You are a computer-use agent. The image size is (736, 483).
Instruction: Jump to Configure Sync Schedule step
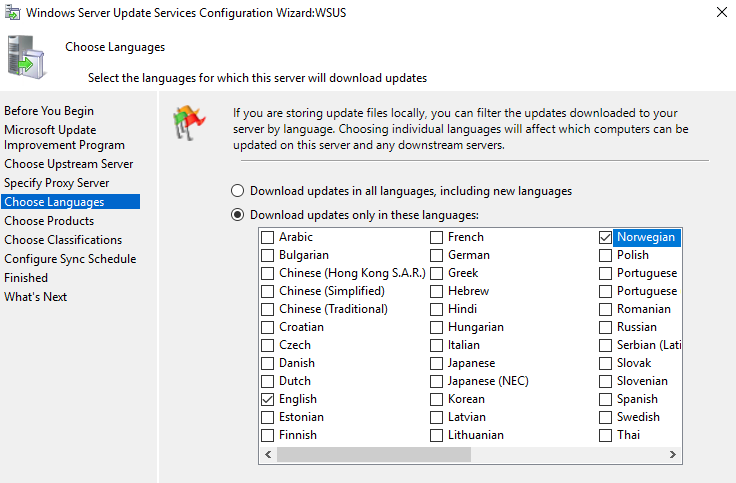click(70, 259)
